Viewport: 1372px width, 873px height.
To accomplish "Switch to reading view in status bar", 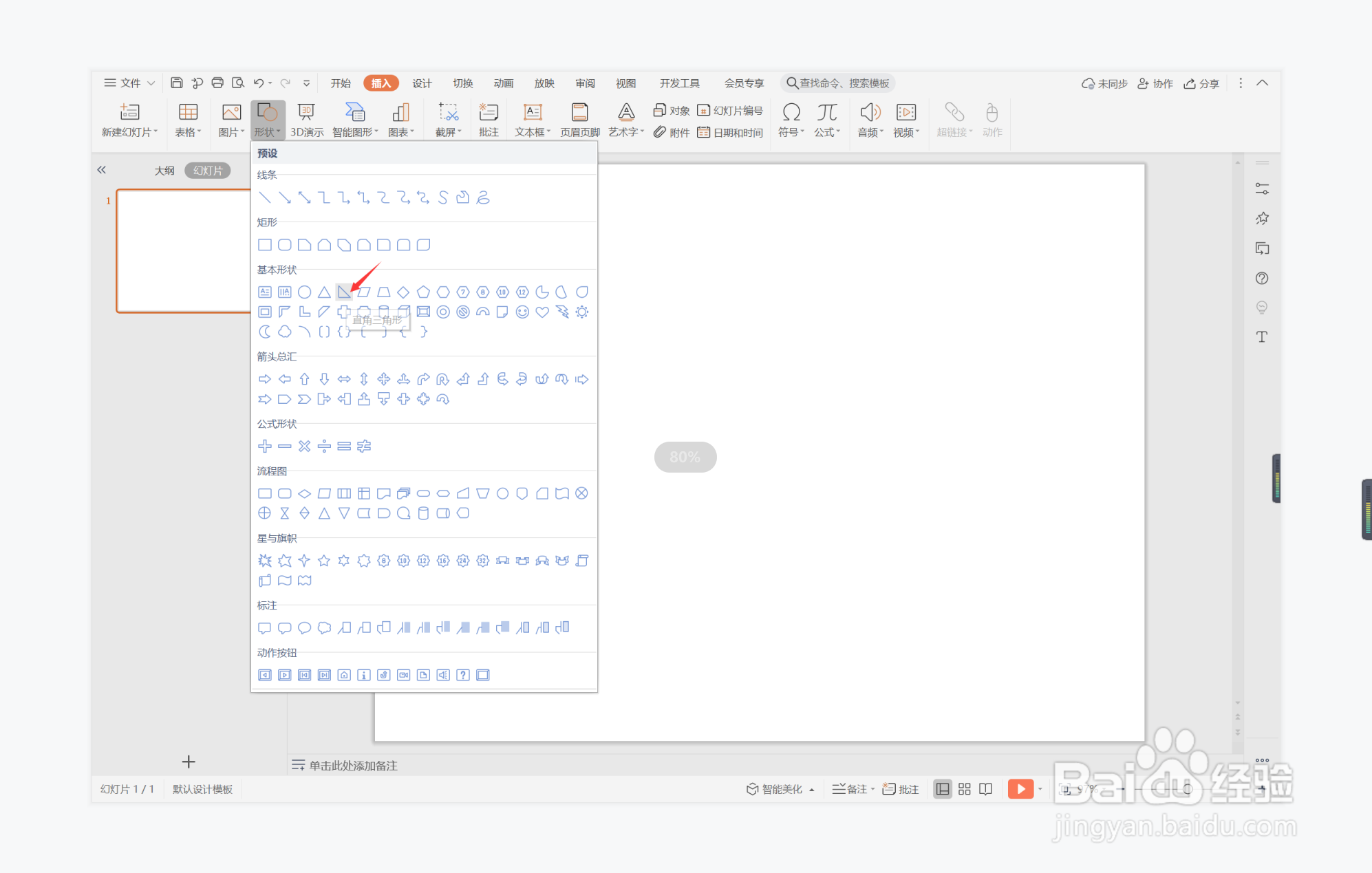I will click(x=986, y=789).
